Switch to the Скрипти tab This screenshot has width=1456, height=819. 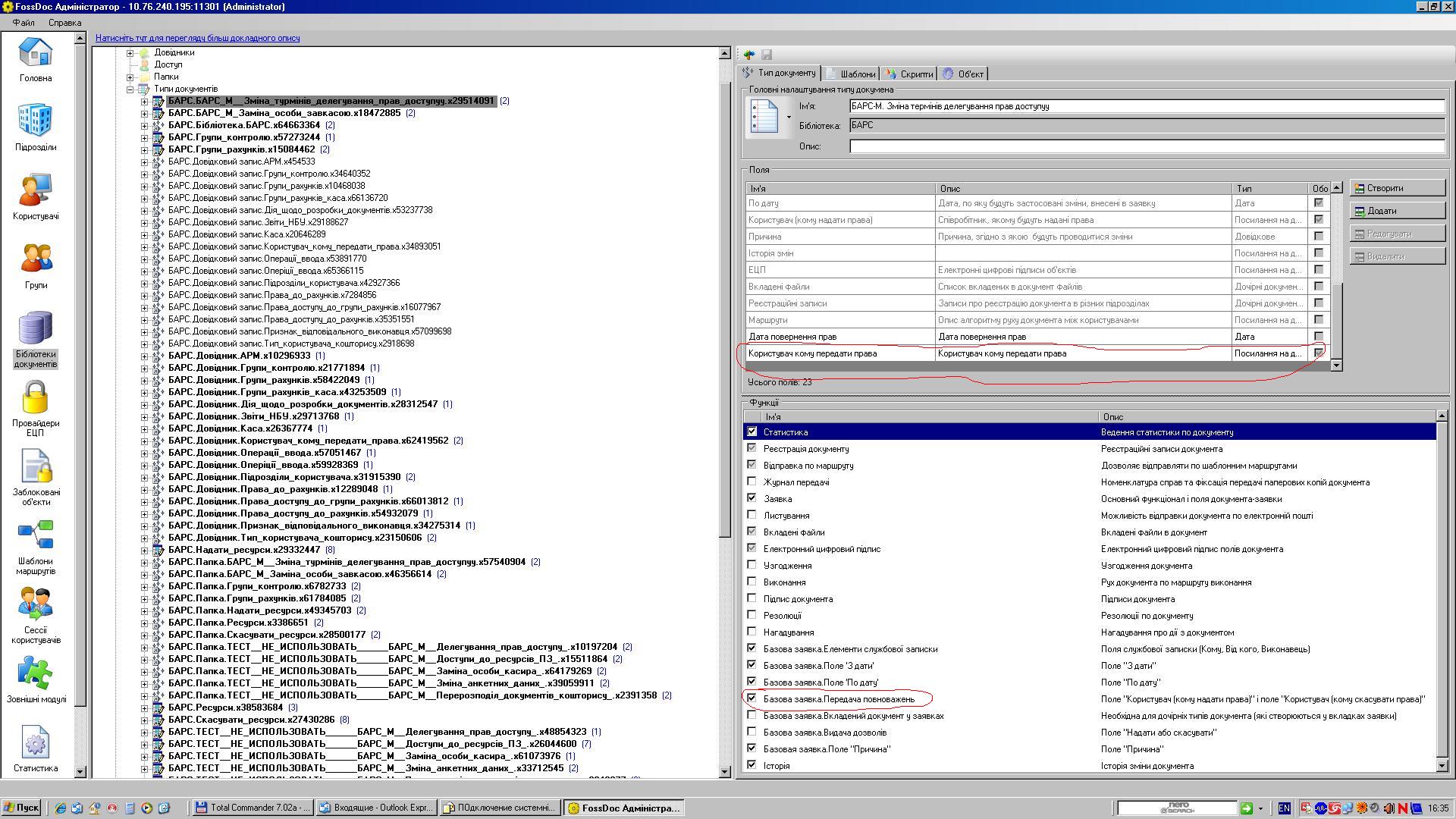[x=908, y=74]
